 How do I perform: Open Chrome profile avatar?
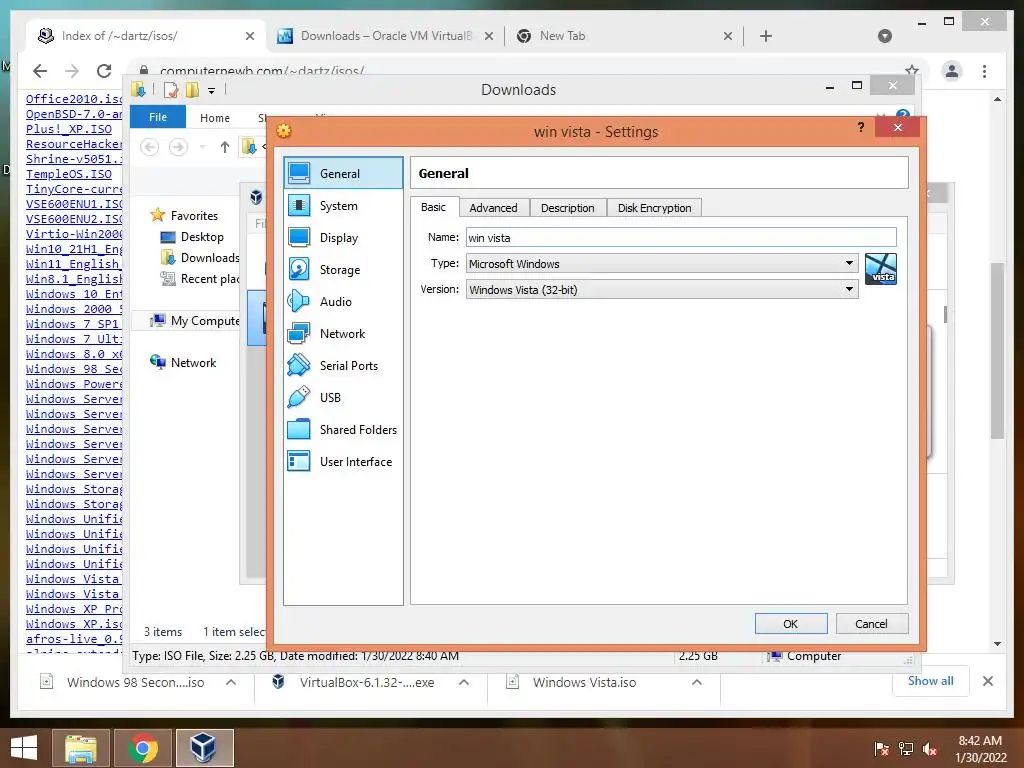952,71
